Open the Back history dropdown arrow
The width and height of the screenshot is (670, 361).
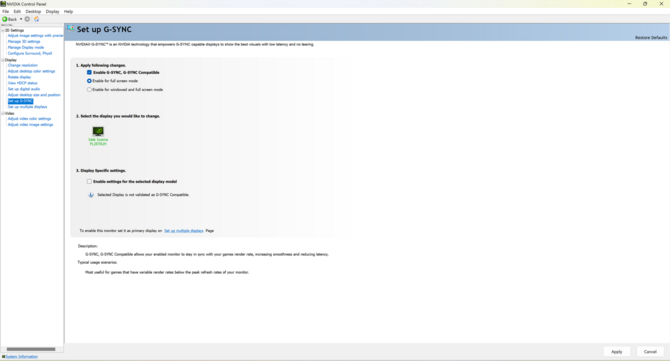[21, 19]
